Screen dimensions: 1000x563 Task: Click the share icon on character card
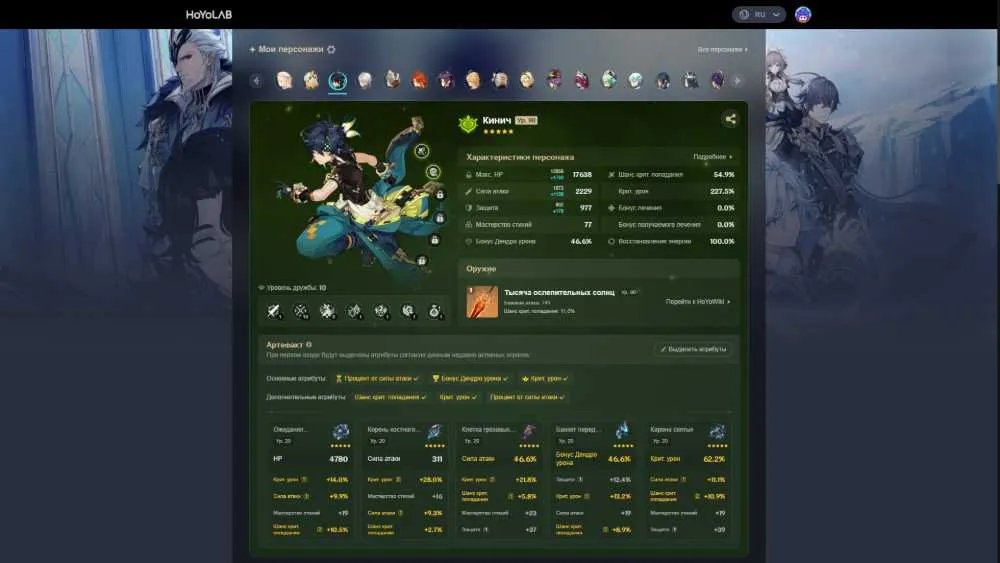coord(730,119)
